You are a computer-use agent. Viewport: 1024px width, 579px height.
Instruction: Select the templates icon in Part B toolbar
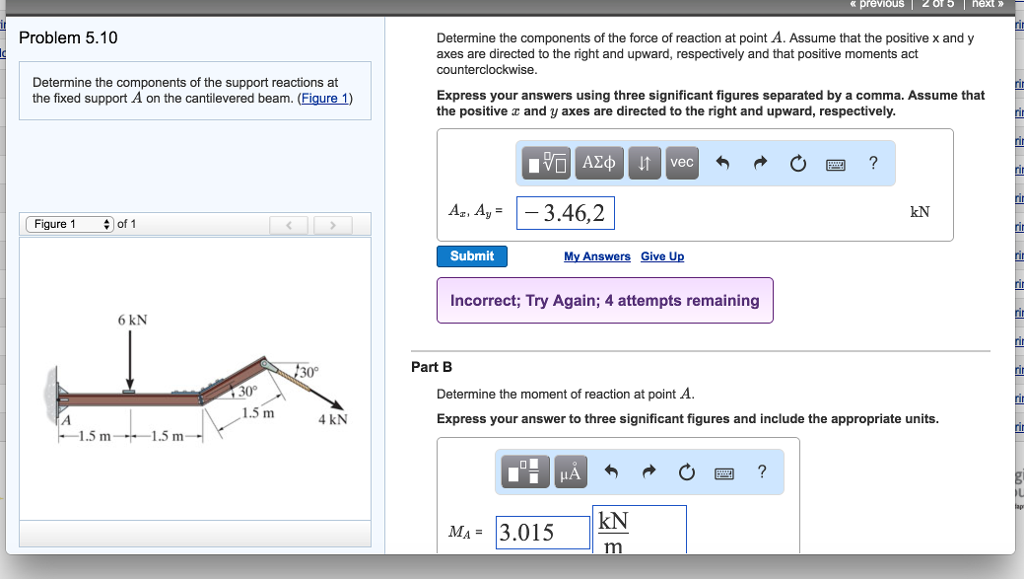pyautogui.click(x=527, y=472)
